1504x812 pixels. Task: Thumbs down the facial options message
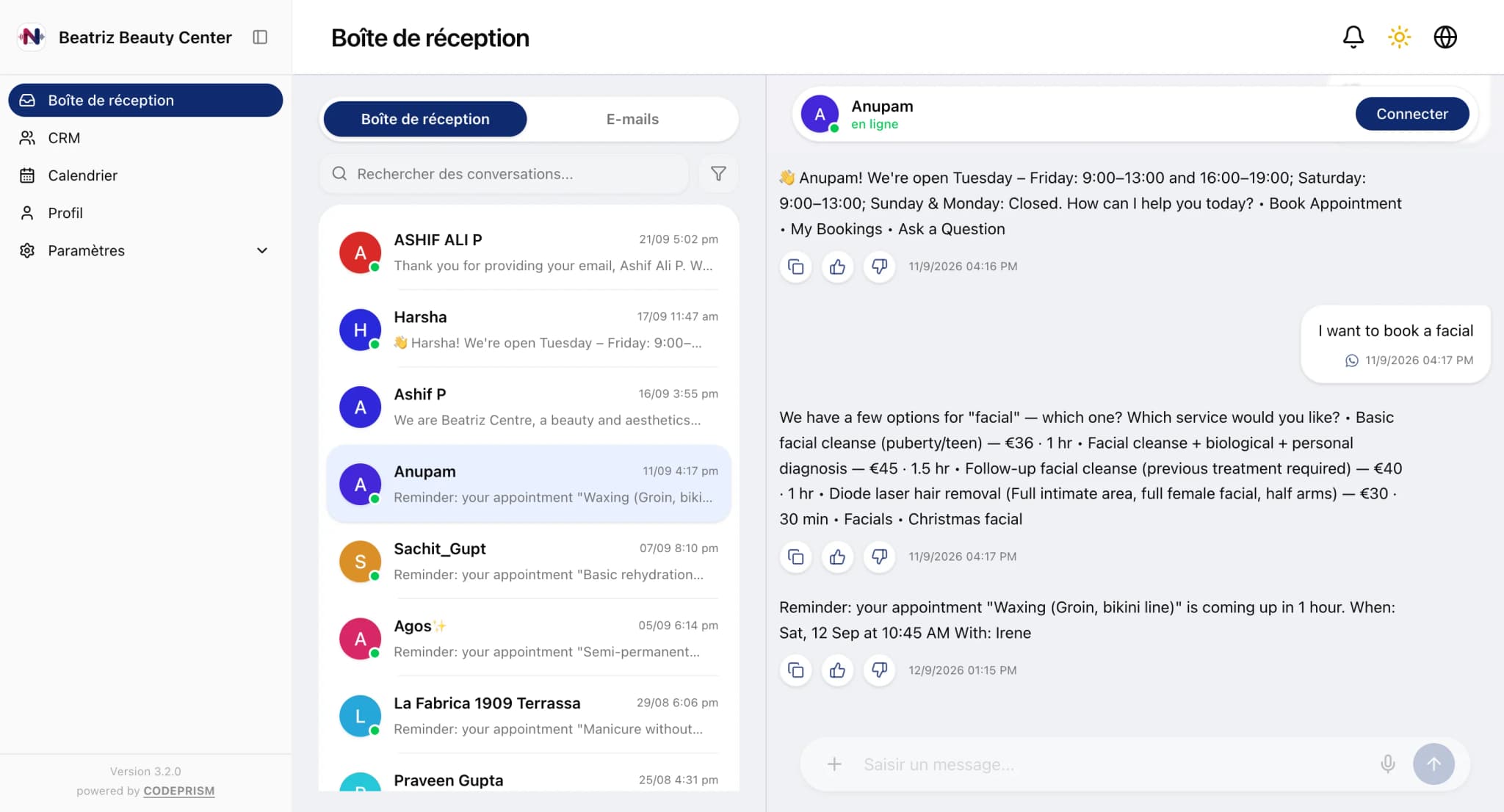coord(879,557)
